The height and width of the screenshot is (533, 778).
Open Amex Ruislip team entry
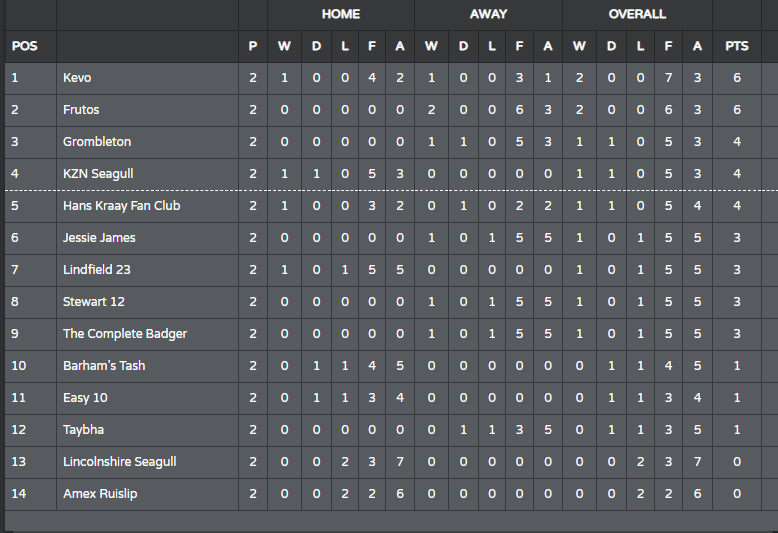click(x=100, y=494)
